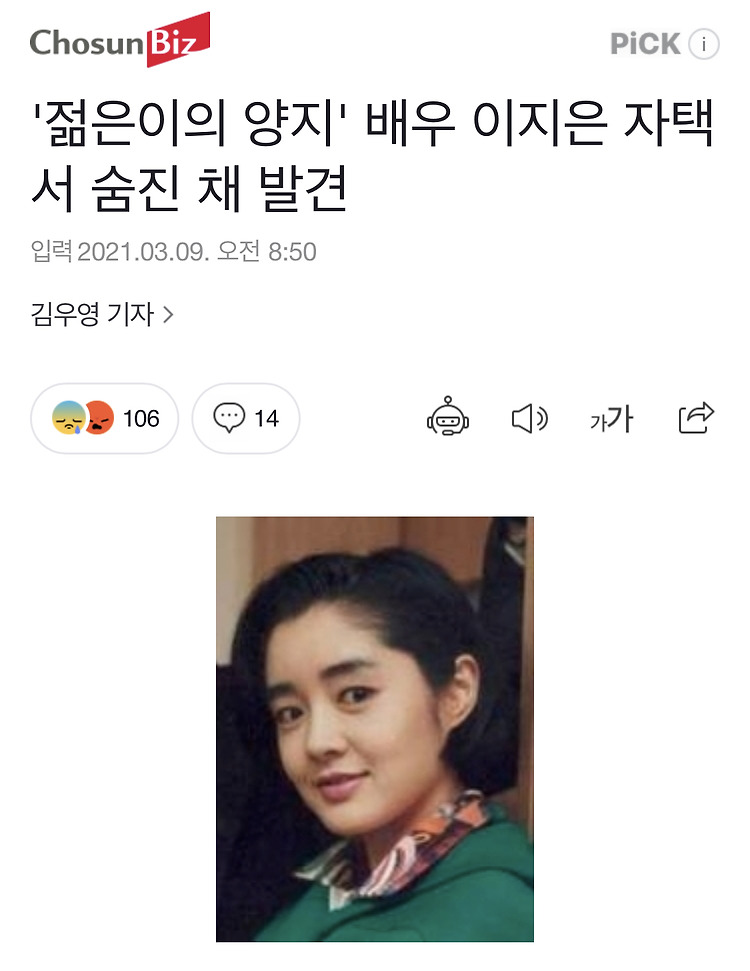Image resolution: width=750 pixels, height=971 pixels.
Task: Click the article date 2021.03.09 text
Action: click(x=143, y=252)
